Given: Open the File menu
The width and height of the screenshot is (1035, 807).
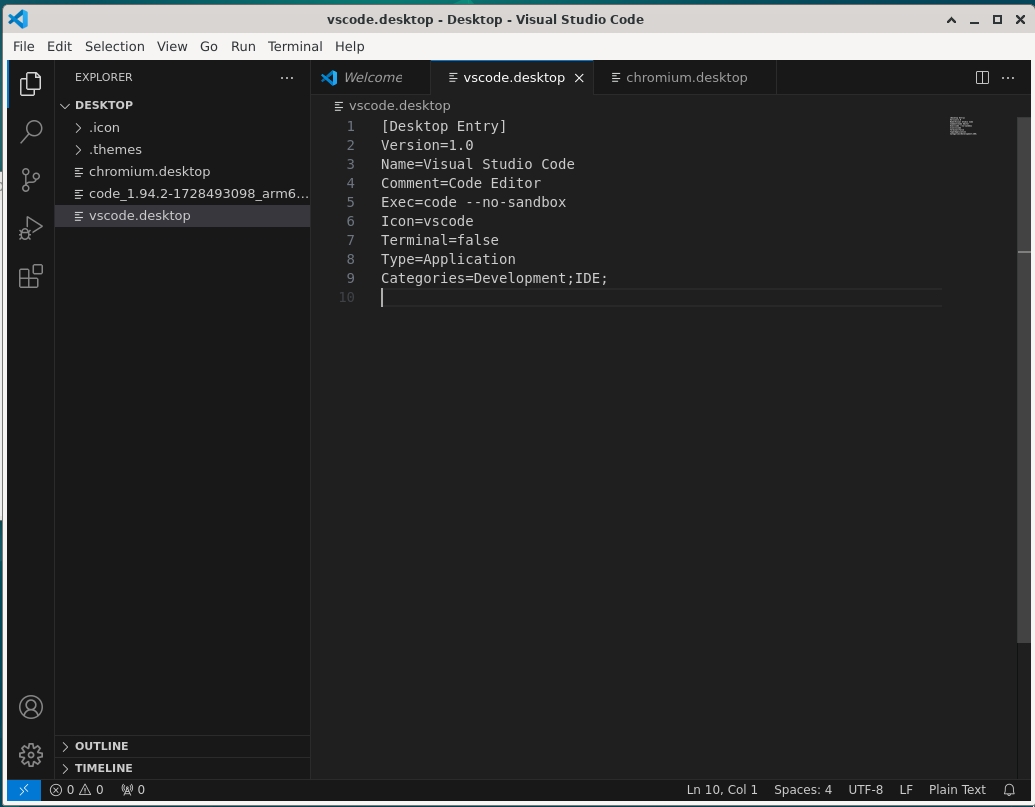Looking at the screenshot, I should point(24,46).
